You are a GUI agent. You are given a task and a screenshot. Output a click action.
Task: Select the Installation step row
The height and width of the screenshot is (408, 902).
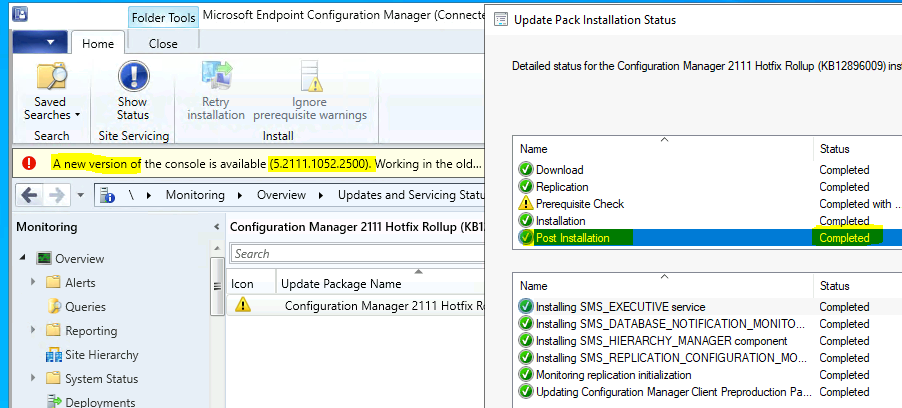[707, 221]
